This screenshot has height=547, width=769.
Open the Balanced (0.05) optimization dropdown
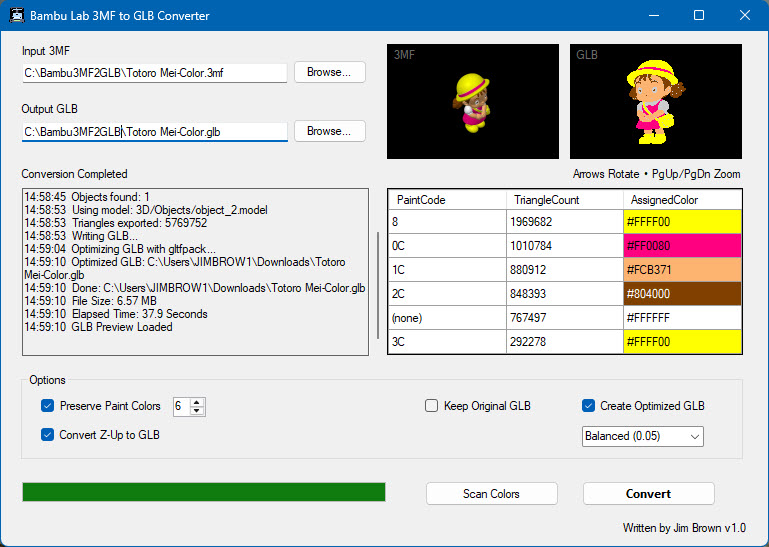click(642, 436)
